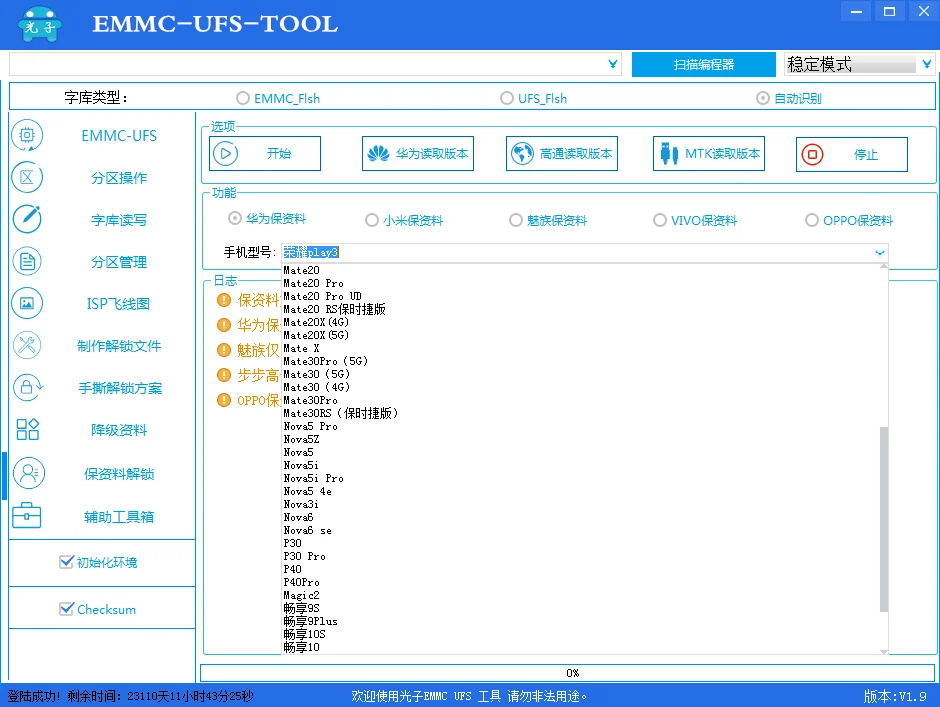
Task: Click the 0% progress bar
Action: (569, 673)
